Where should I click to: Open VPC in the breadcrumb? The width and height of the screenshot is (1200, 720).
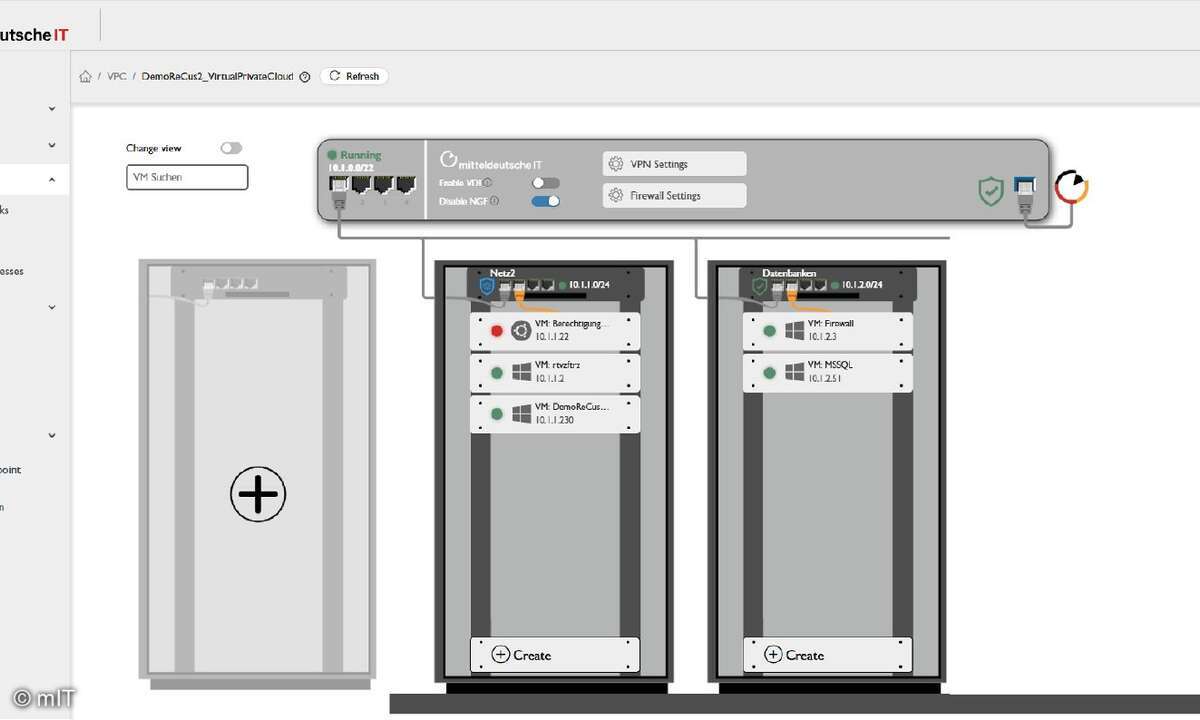pyautogui.click(x=117, y=77)
